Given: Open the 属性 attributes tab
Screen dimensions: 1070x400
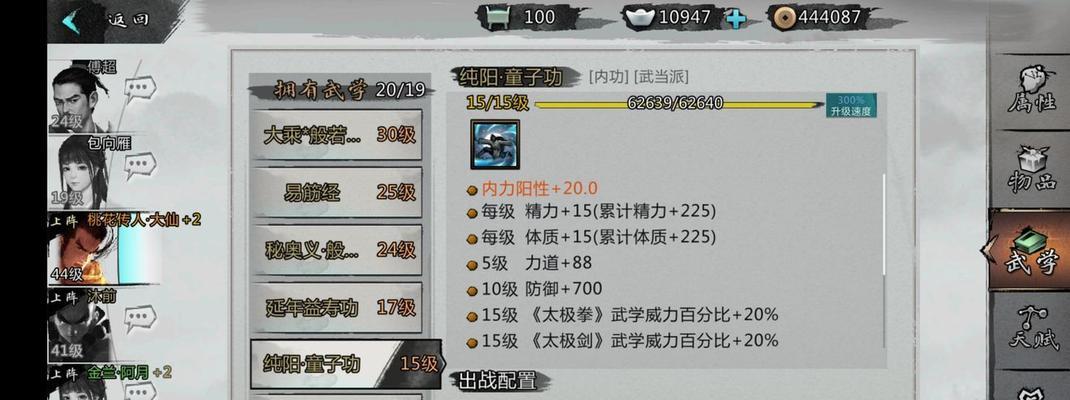Looking at the screenshot, I should (1030, 92).
